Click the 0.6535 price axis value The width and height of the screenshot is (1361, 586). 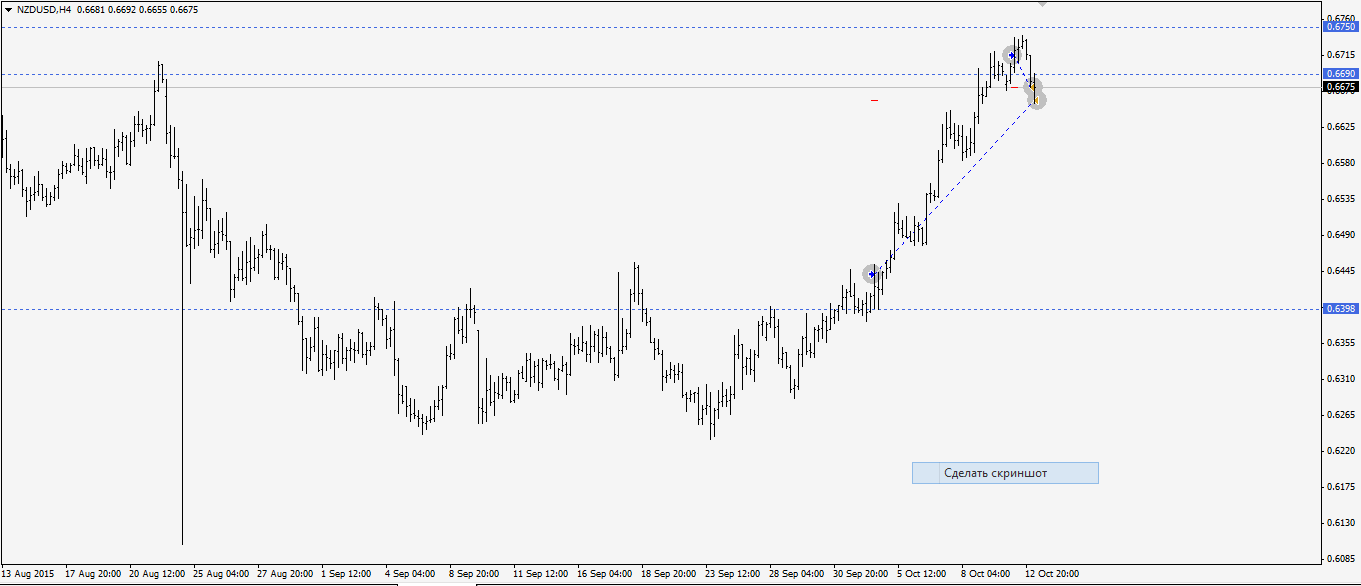pos(1343,199)
